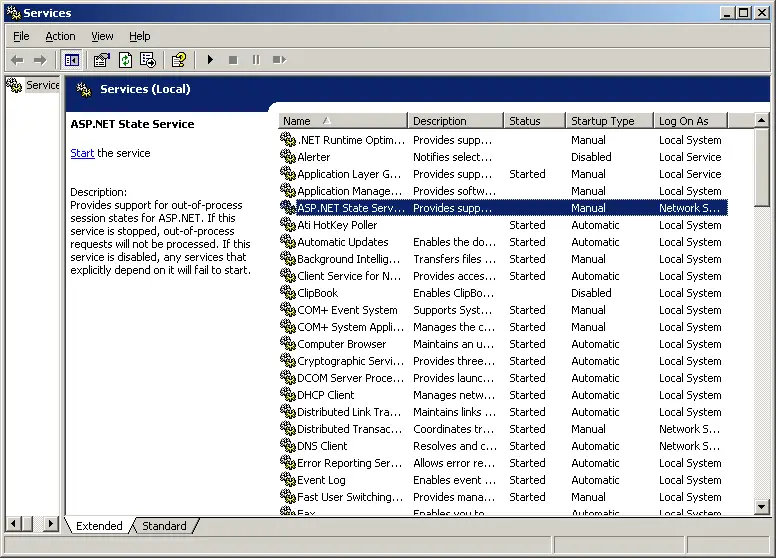Click the tree pane scroll right arrow
This screenshot has width=776, height=558.
click(50, 524)
